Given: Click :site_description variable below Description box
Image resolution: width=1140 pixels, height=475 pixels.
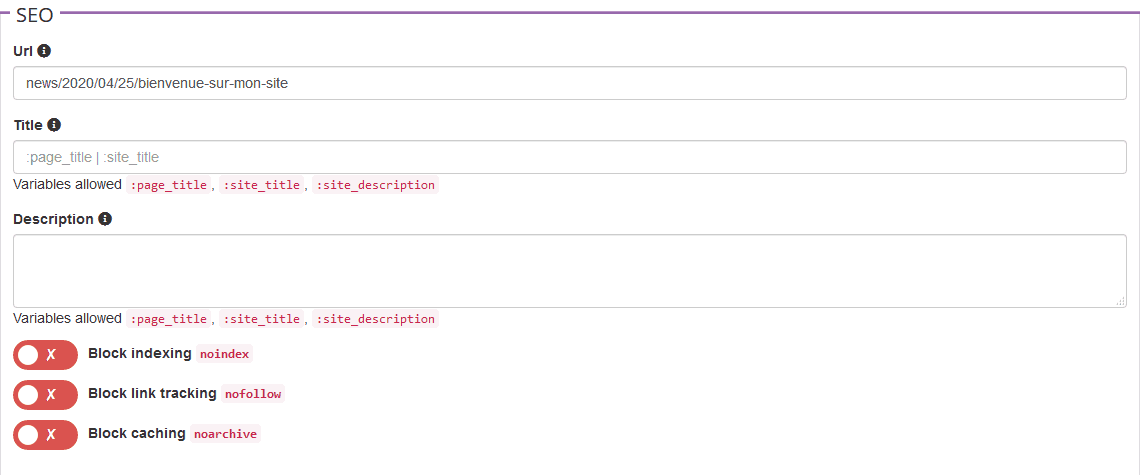Looking at the screenshot, I should click(375, 319).
